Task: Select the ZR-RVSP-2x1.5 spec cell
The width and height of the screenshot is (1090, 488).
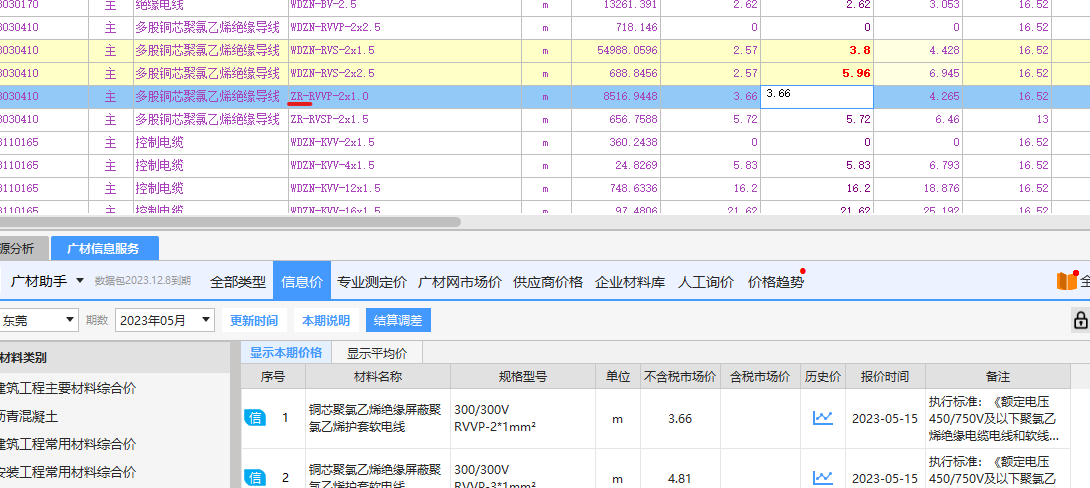Action: tap(405, 119)
